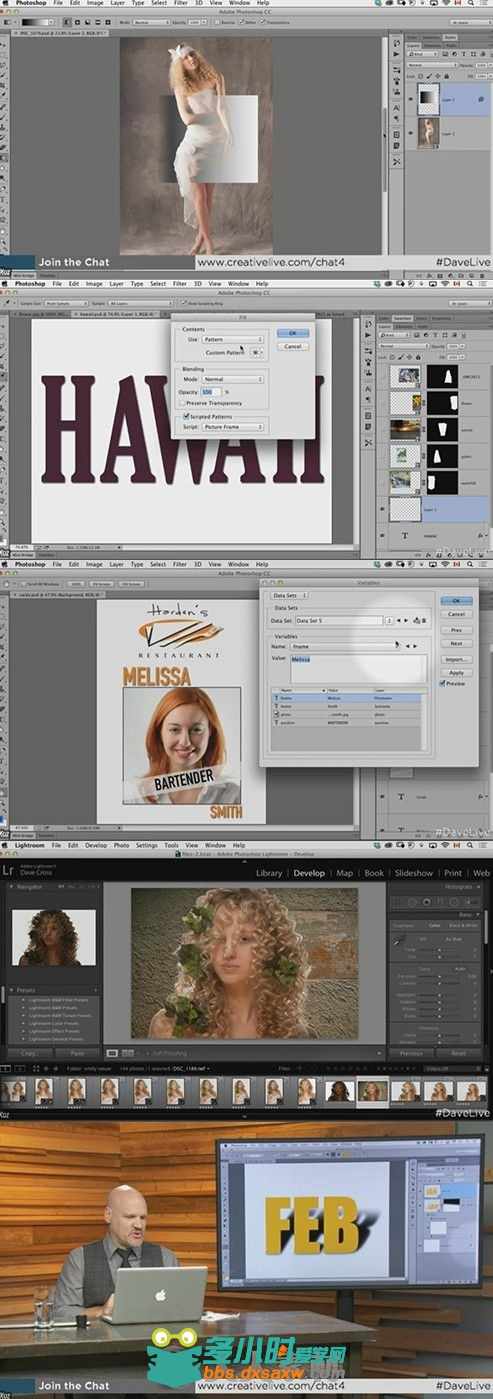Image resolution: width=493 pixels, height=1399 pixels.
Task: Open the Settings menu in Lightroom menu bar
Action: 147,845
